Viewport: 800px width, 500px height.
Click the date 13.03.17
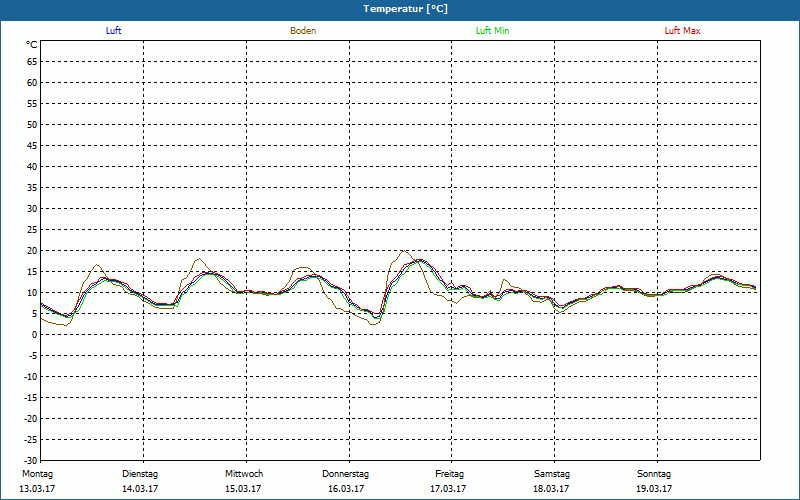tap(37, 489)
